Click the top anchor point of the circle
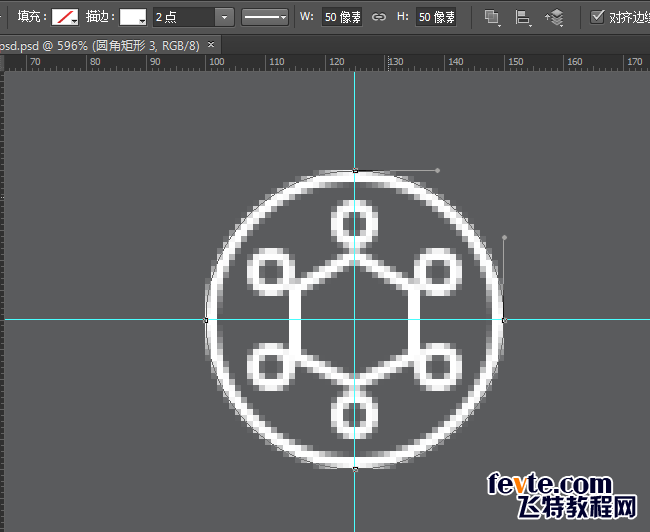 [355, 170]
